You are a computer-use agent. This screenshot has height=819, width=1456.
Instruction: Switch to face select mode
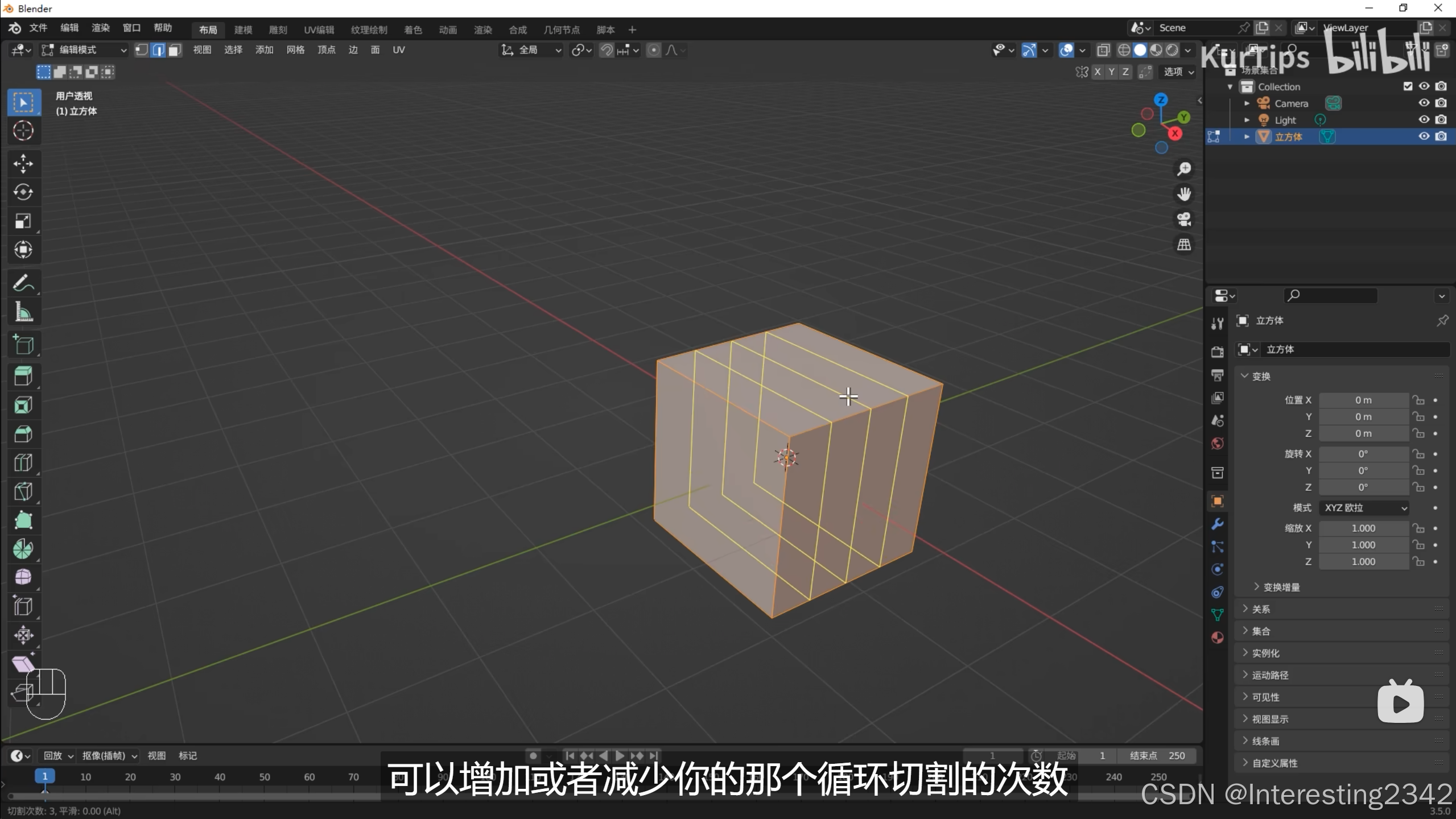tap(175, 50)
